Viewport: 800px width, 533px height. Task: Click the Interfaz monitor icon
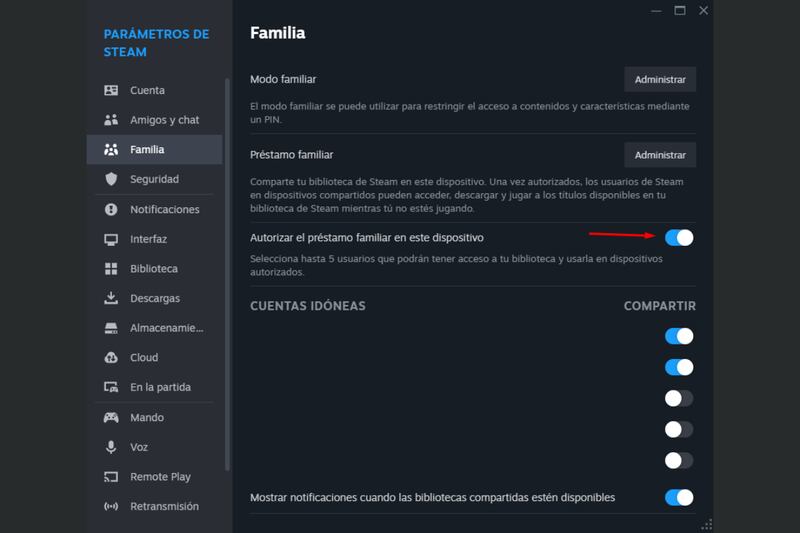[x=111, y=240]
